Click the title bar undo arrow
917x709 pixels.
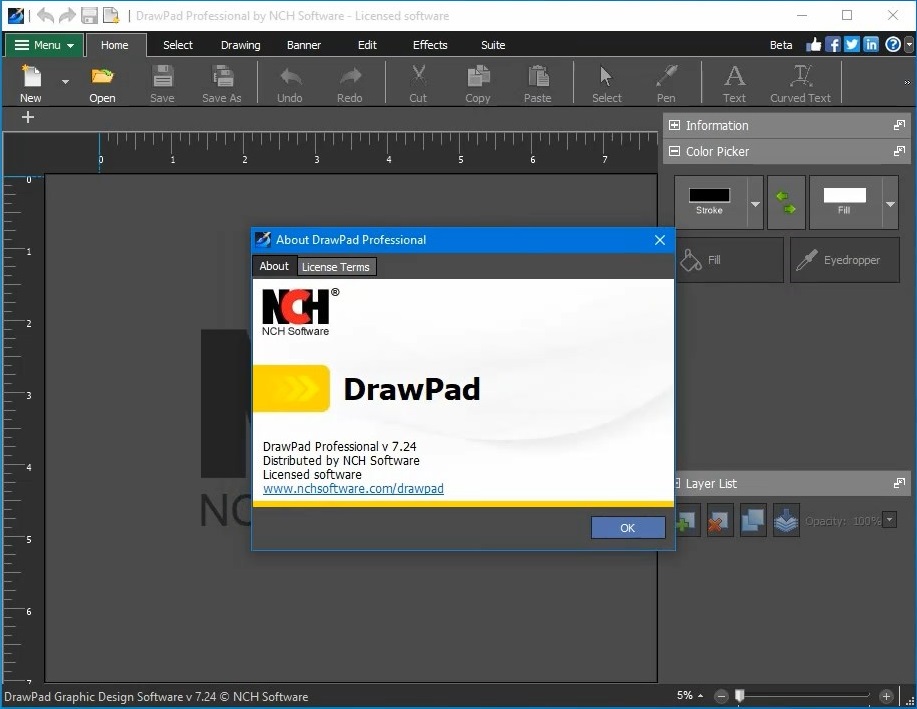46,16
